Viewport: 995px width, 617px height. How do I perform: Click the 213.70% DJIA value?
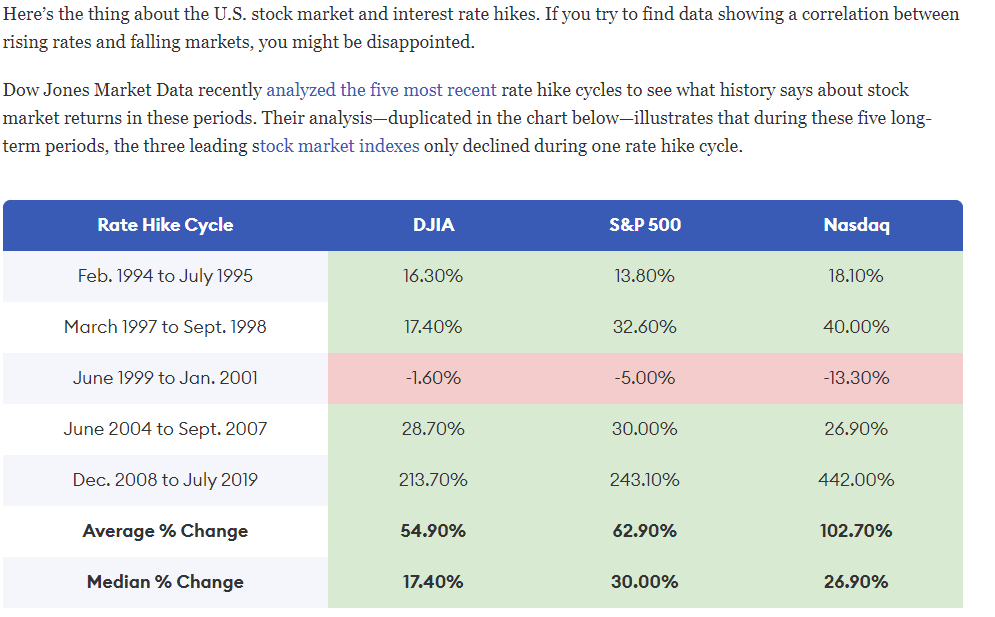click(433, 480)
